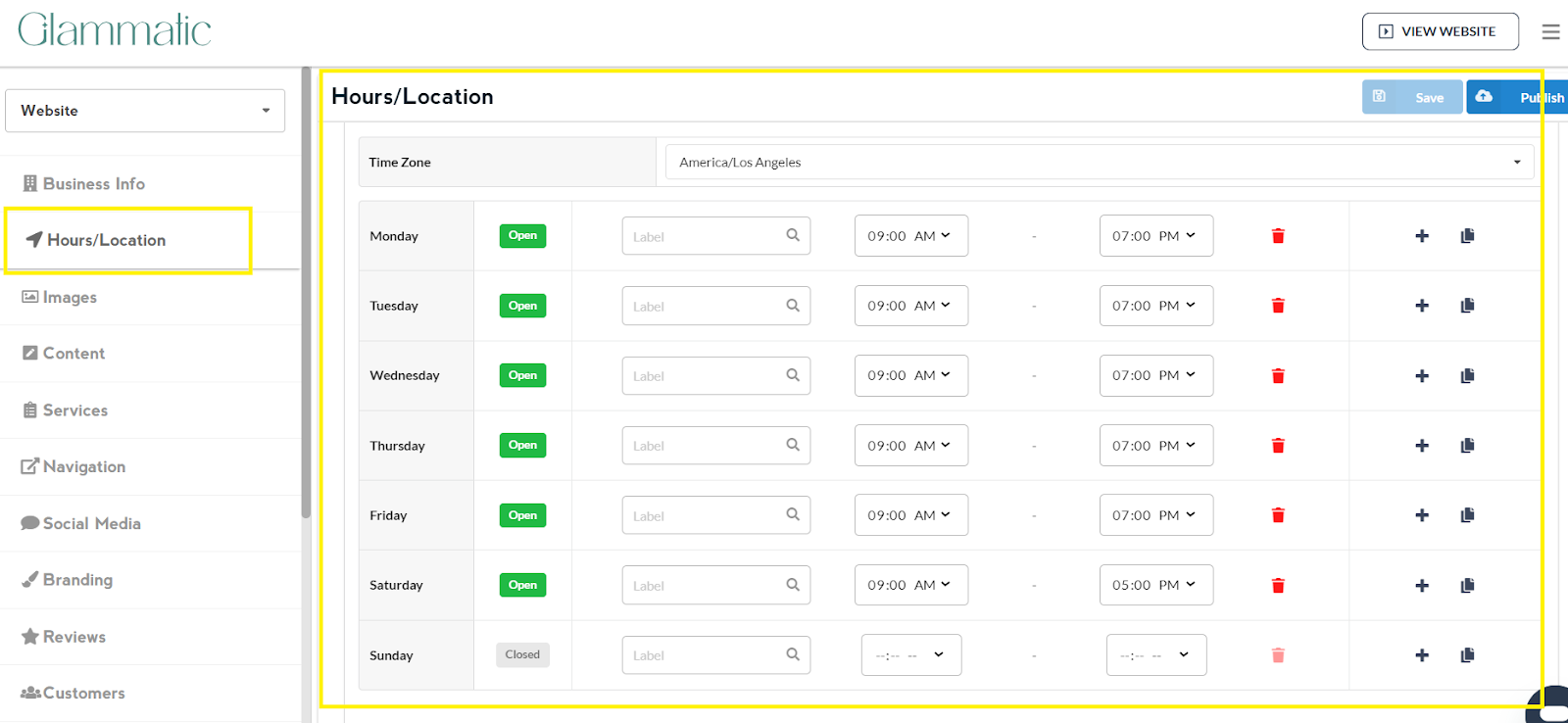Image resolution: width=1568 pixels, height=723 pixels.
Task: Click the VIEW WEBSITE button
Action: coord(1440,31)
